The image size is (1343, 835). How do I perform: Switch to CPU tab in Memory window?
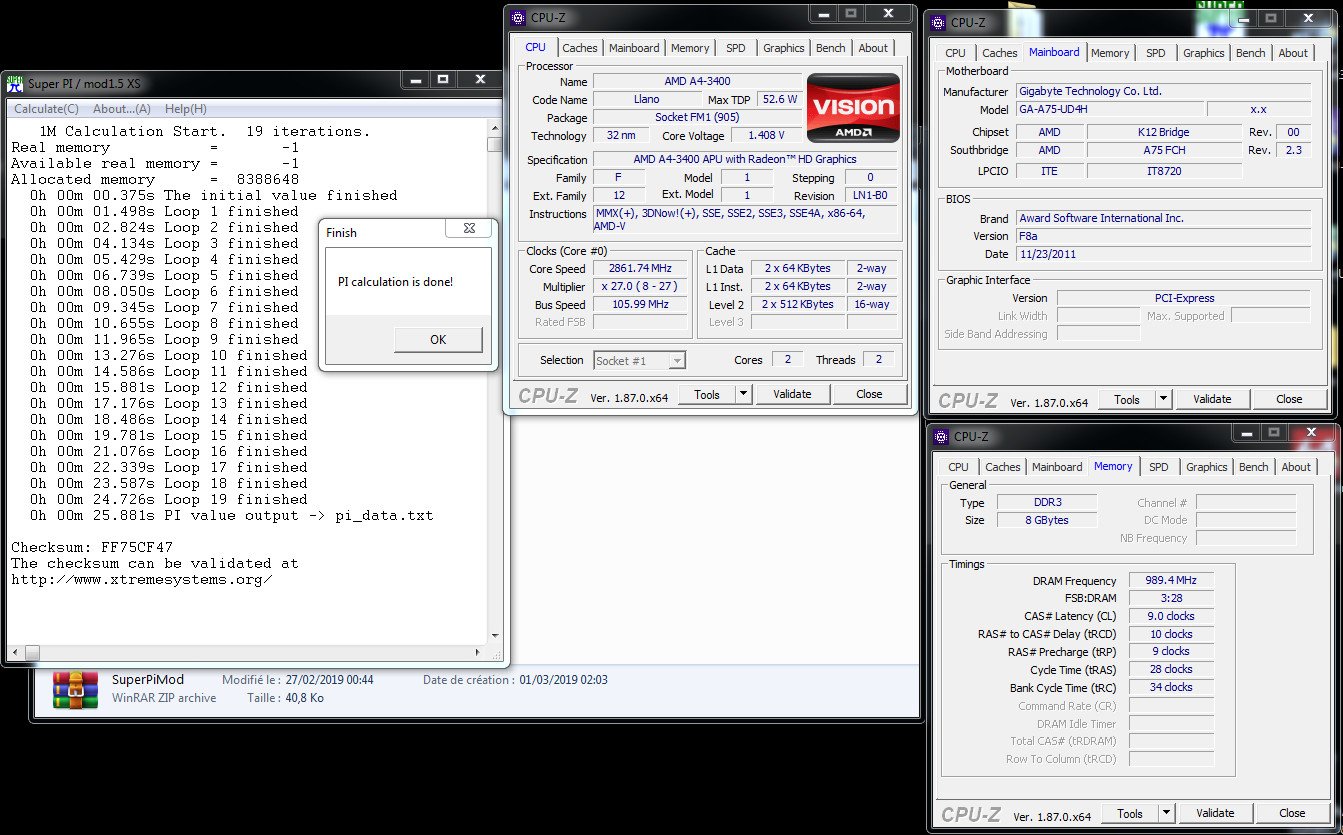[958, 467]
